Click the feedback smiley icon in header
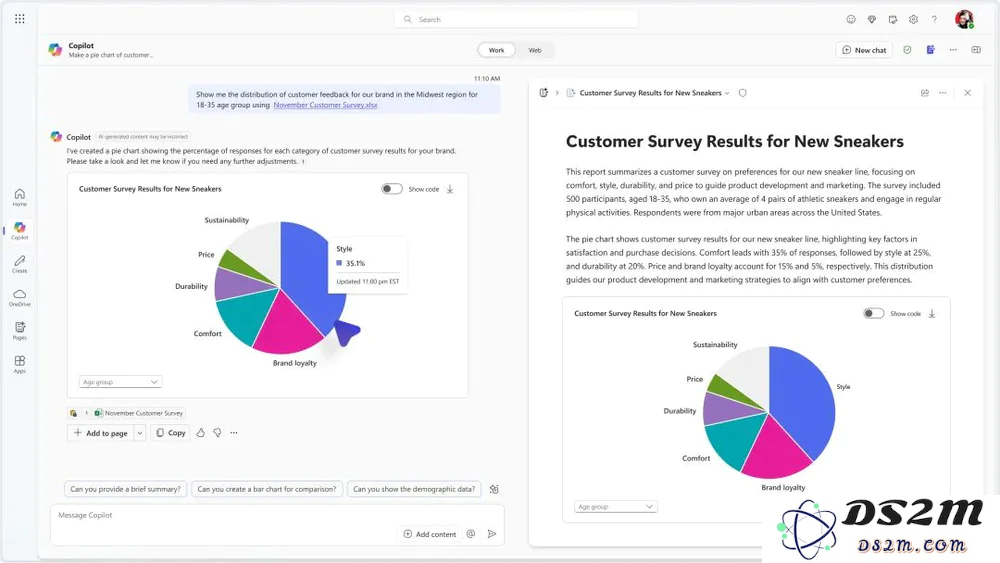Screen dimensions: 1000x563 [851, 19]
